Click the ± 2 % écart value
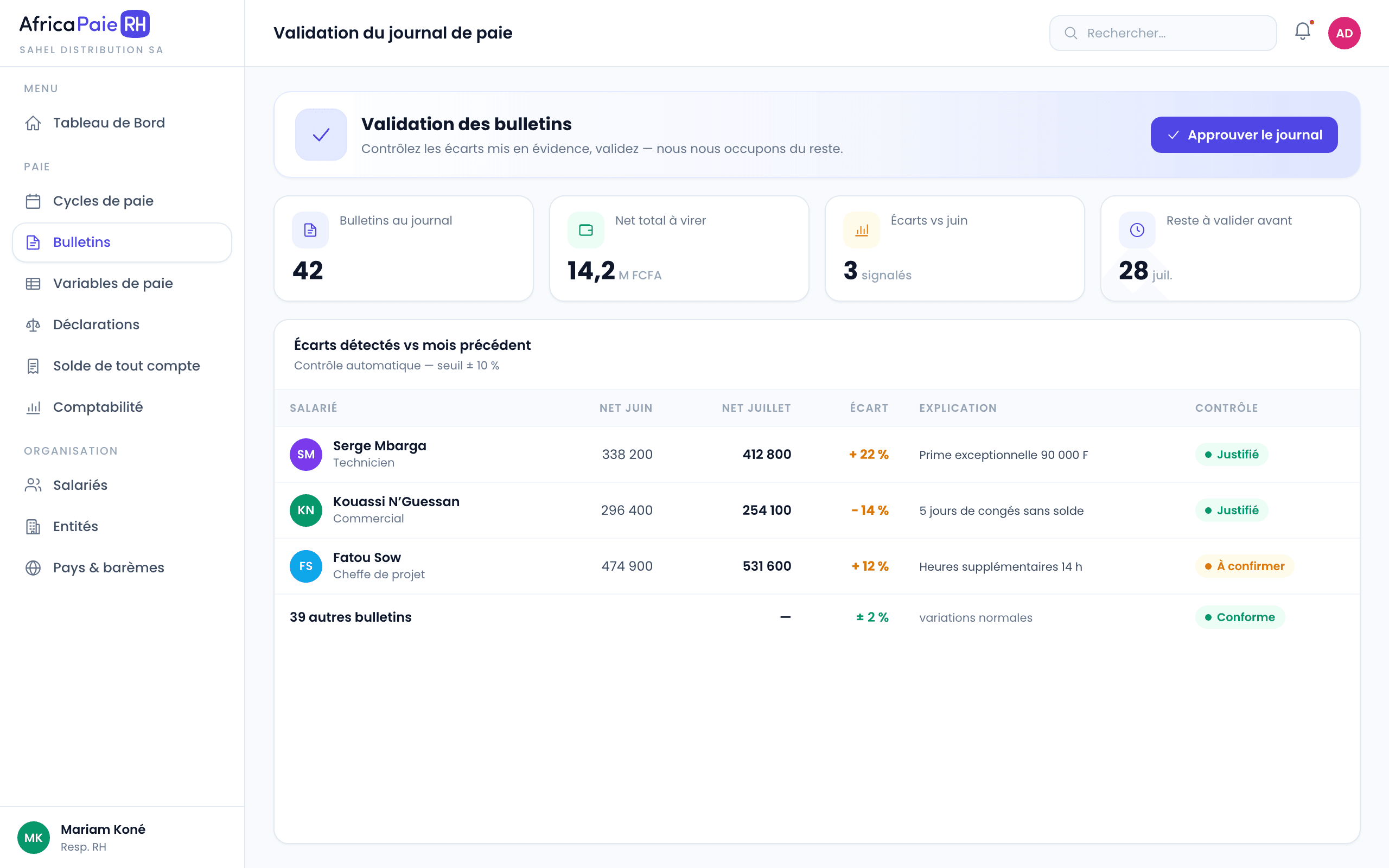 (x=872, y=617)
